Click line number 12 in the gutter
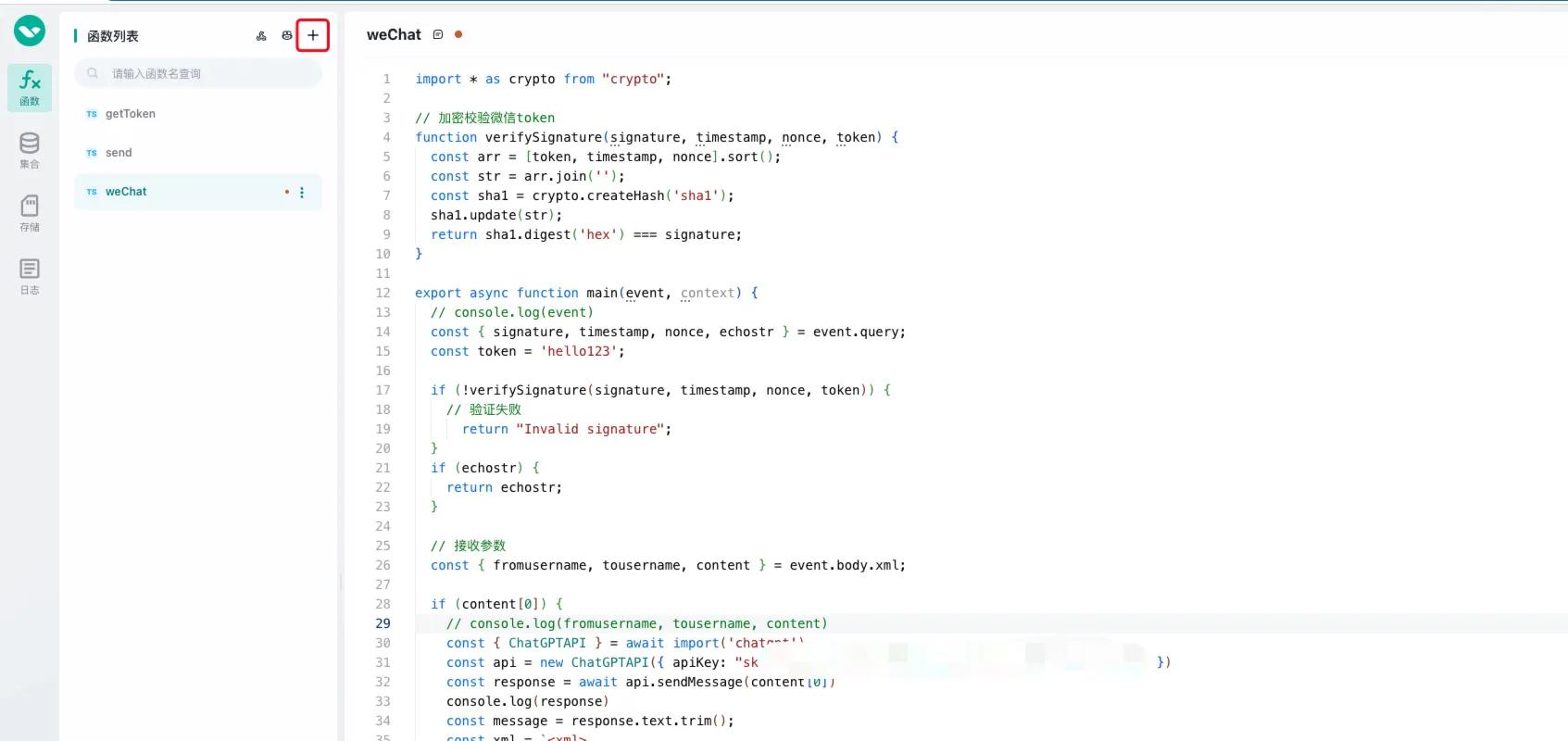 [x=383, y=293]
